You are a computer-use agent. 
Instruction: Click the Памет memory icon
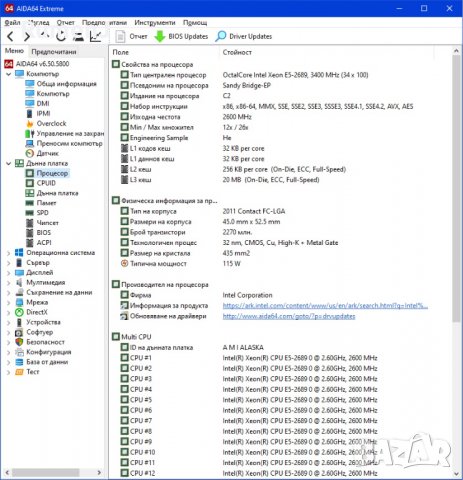click(30, 203)
